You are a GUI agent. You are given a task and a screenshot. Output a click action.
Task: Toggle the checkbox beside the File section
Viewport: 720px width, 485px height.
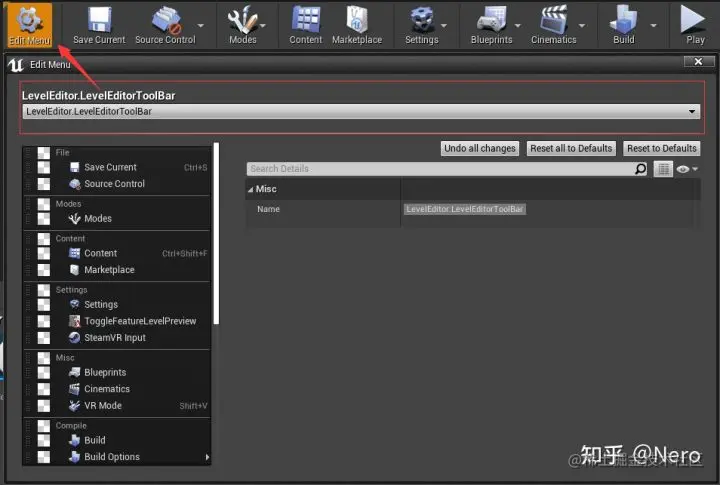click(44, 152)
